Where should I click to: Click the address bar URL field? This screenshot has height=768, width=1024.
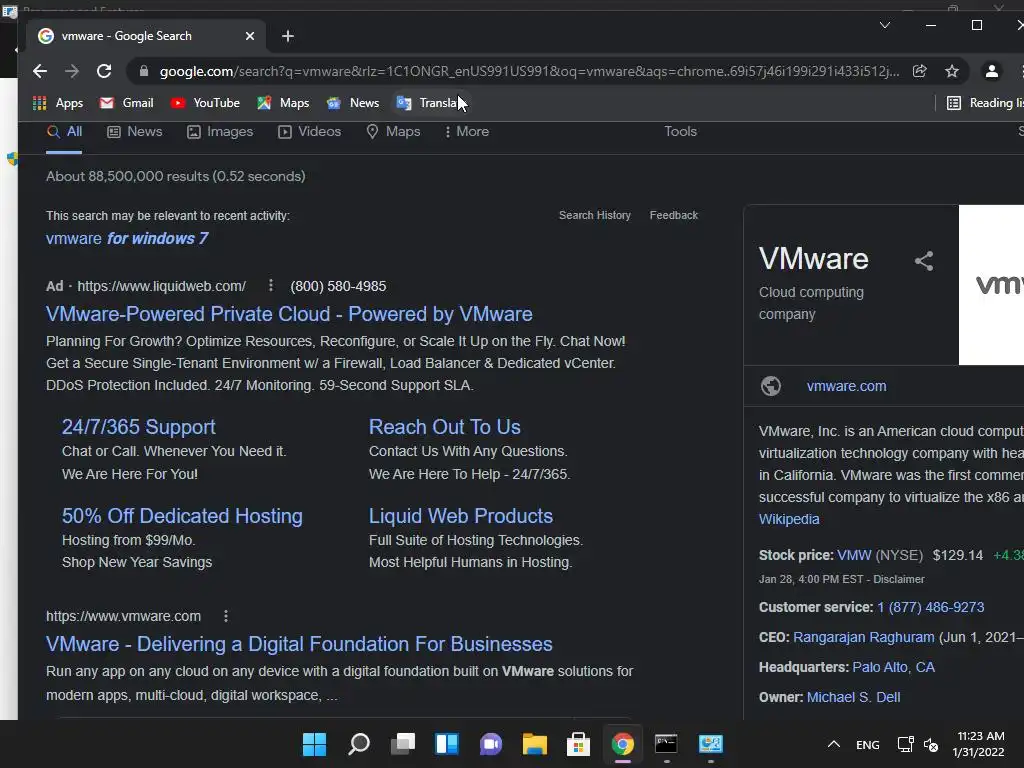tap(529, 71)
